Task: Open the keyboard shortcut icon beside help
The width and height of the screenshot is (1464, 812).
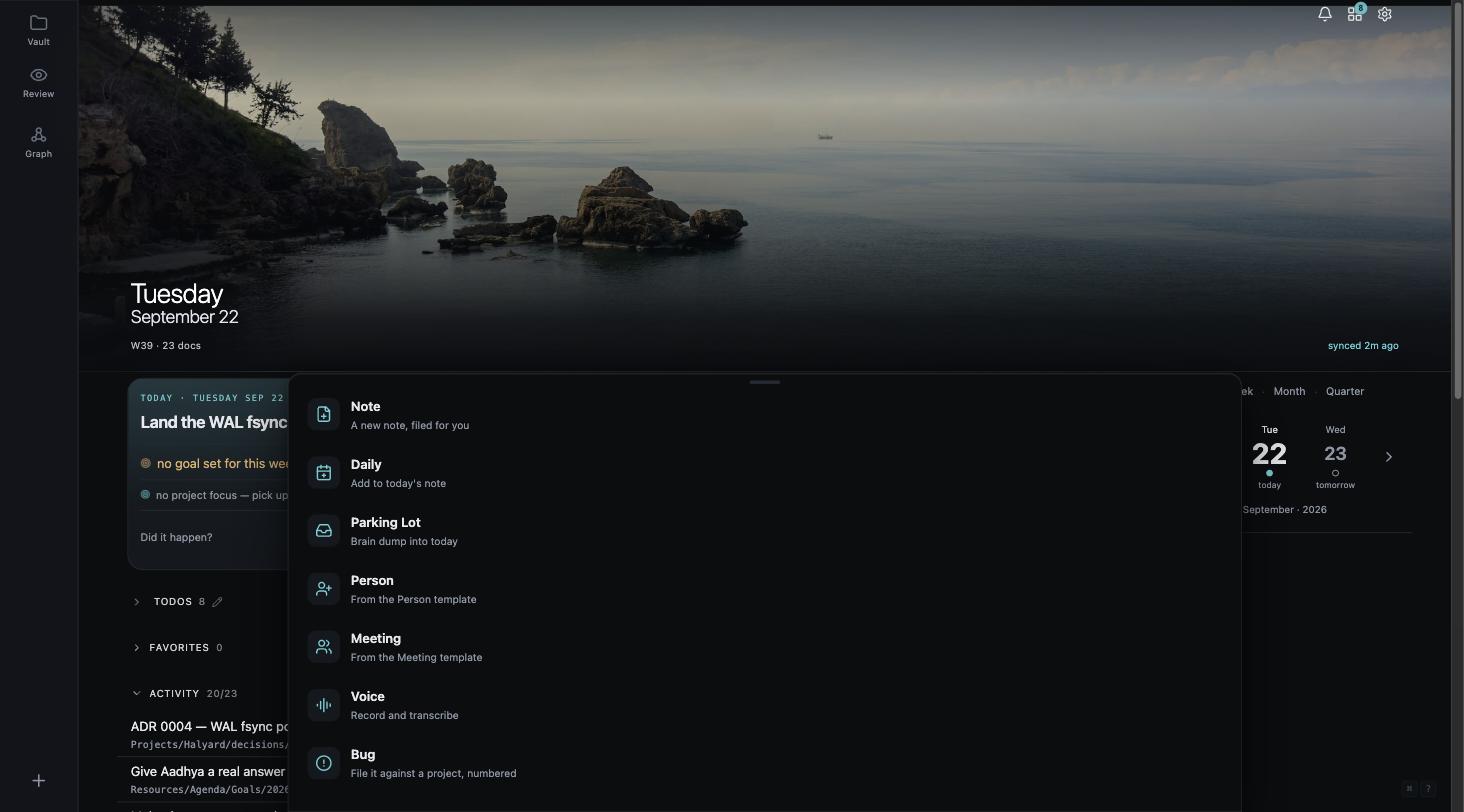Action: click(x=1409, y=789)
